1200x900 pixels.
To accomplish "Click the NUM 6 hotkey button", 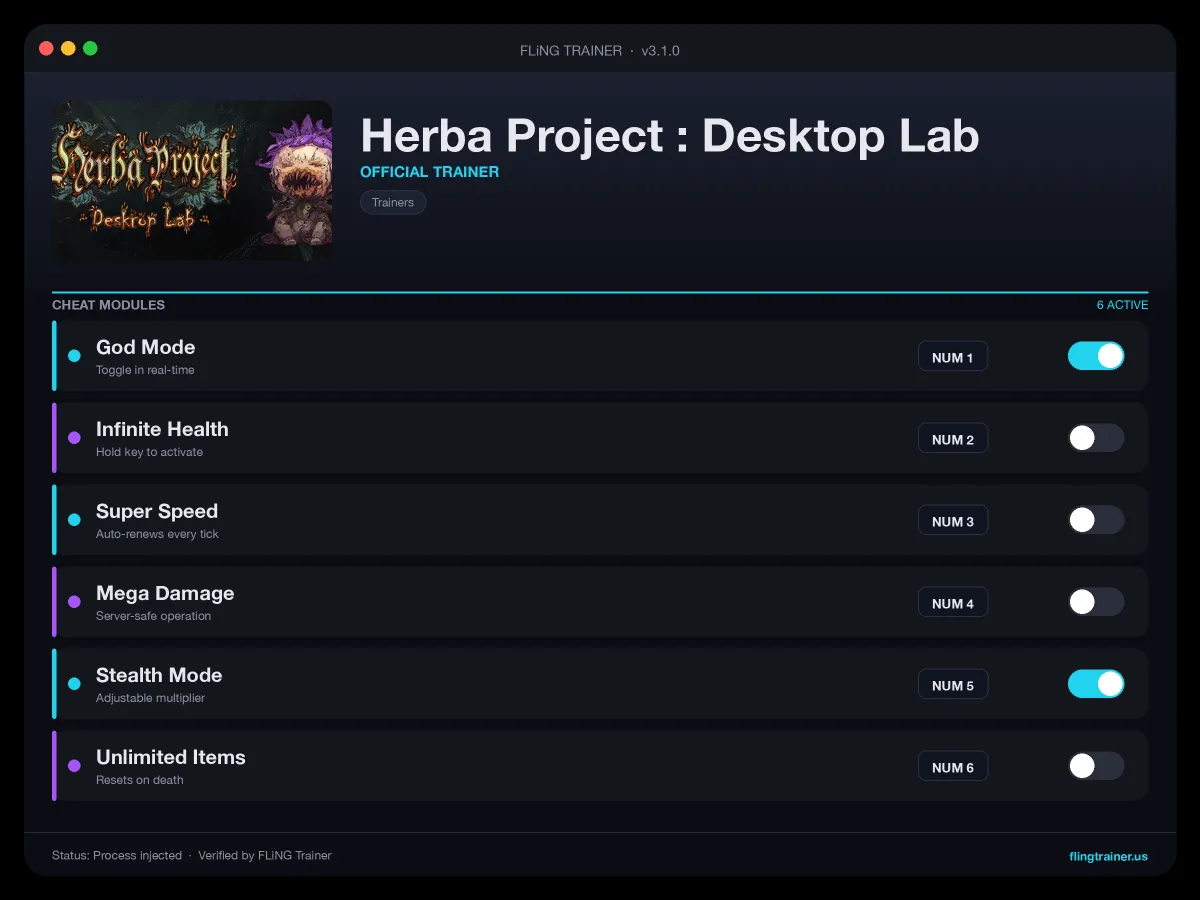I will (x=953, y=767).
